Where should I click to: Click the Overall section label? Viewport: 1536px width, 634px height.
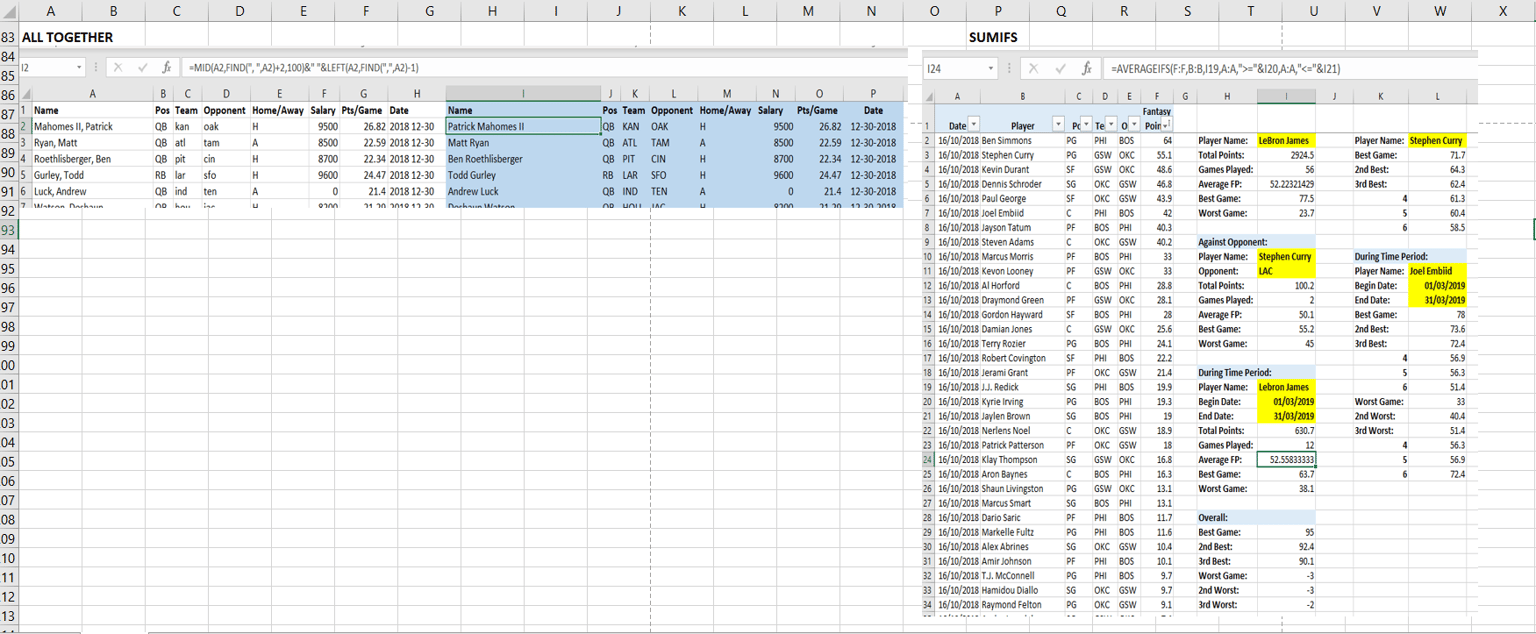pos(1214,518)
